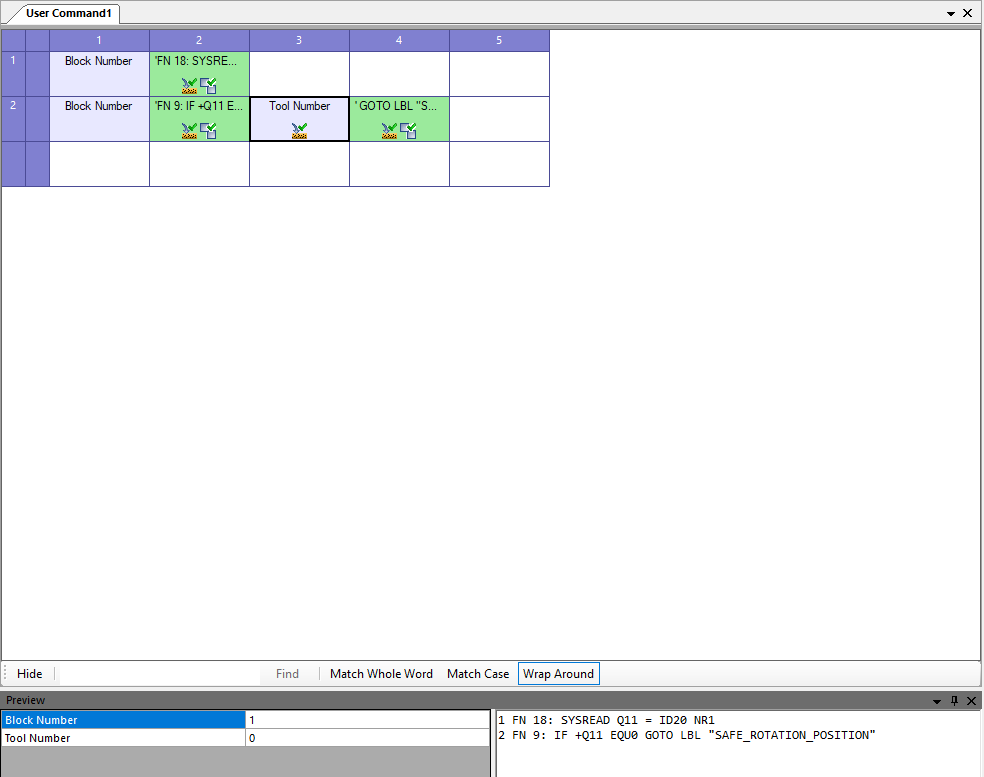Enable the Match Case option
Image resolution: width=984 pixels, height=777 pixels.
478,673
